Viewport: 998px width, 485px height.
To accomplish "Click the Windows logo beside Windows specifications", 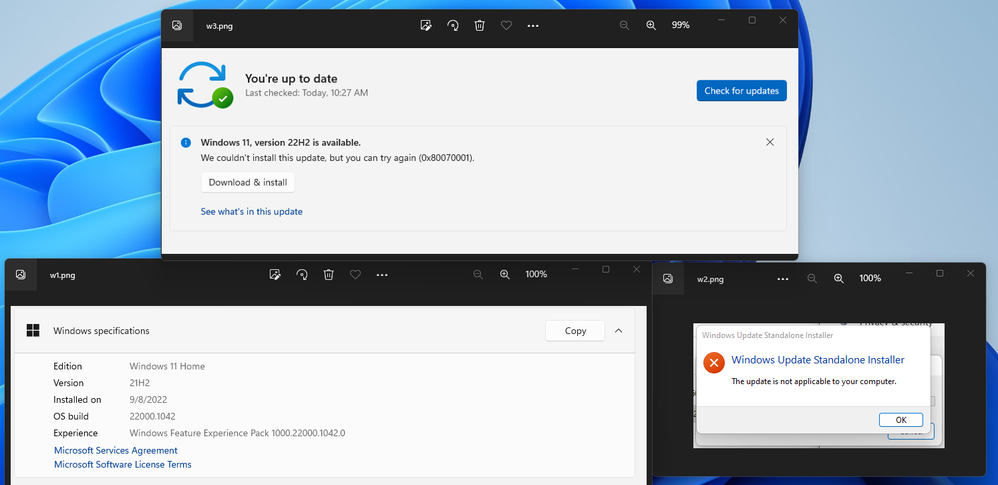I will tap(33, 330).
